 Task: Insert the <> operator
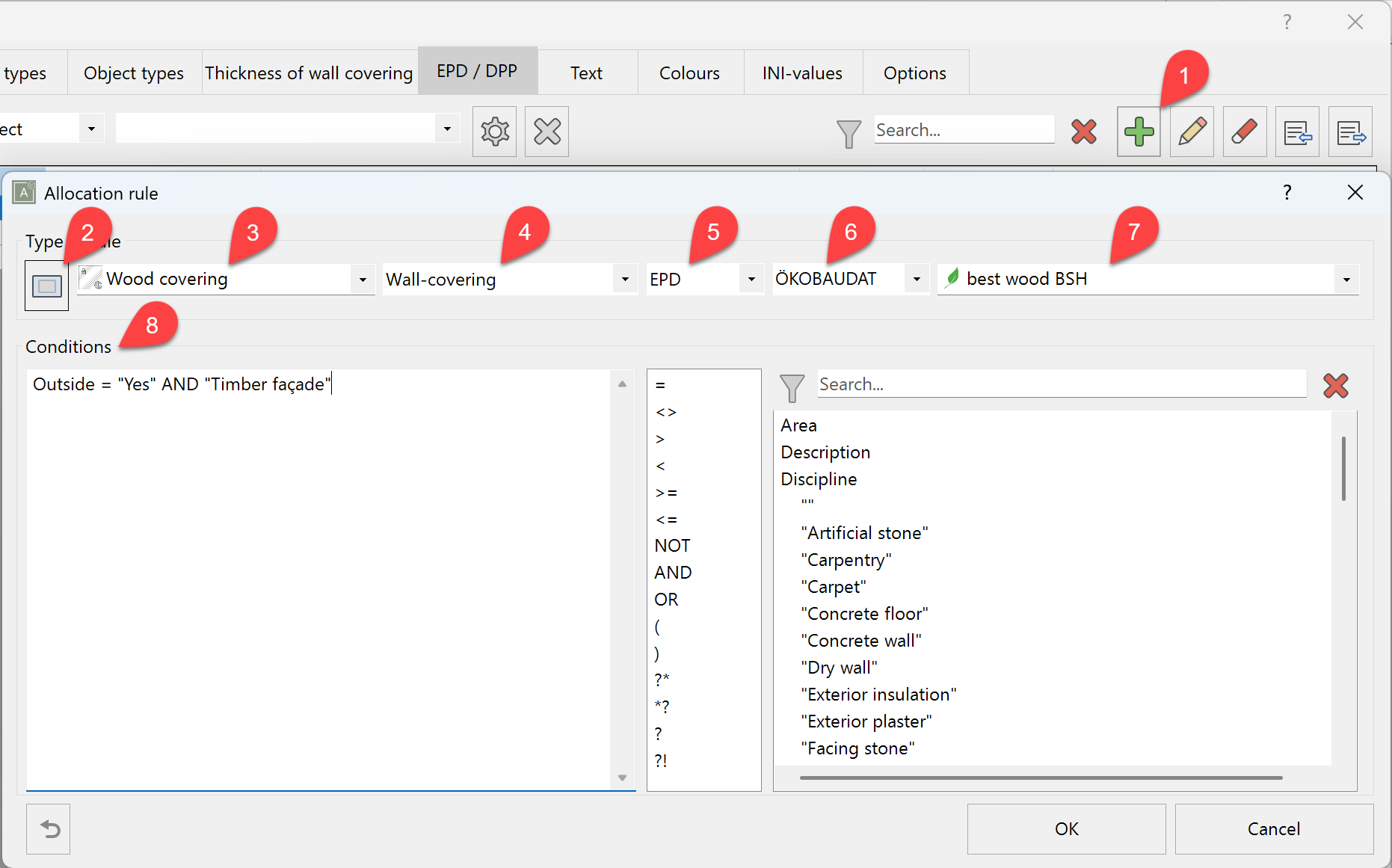coord(666,412)
